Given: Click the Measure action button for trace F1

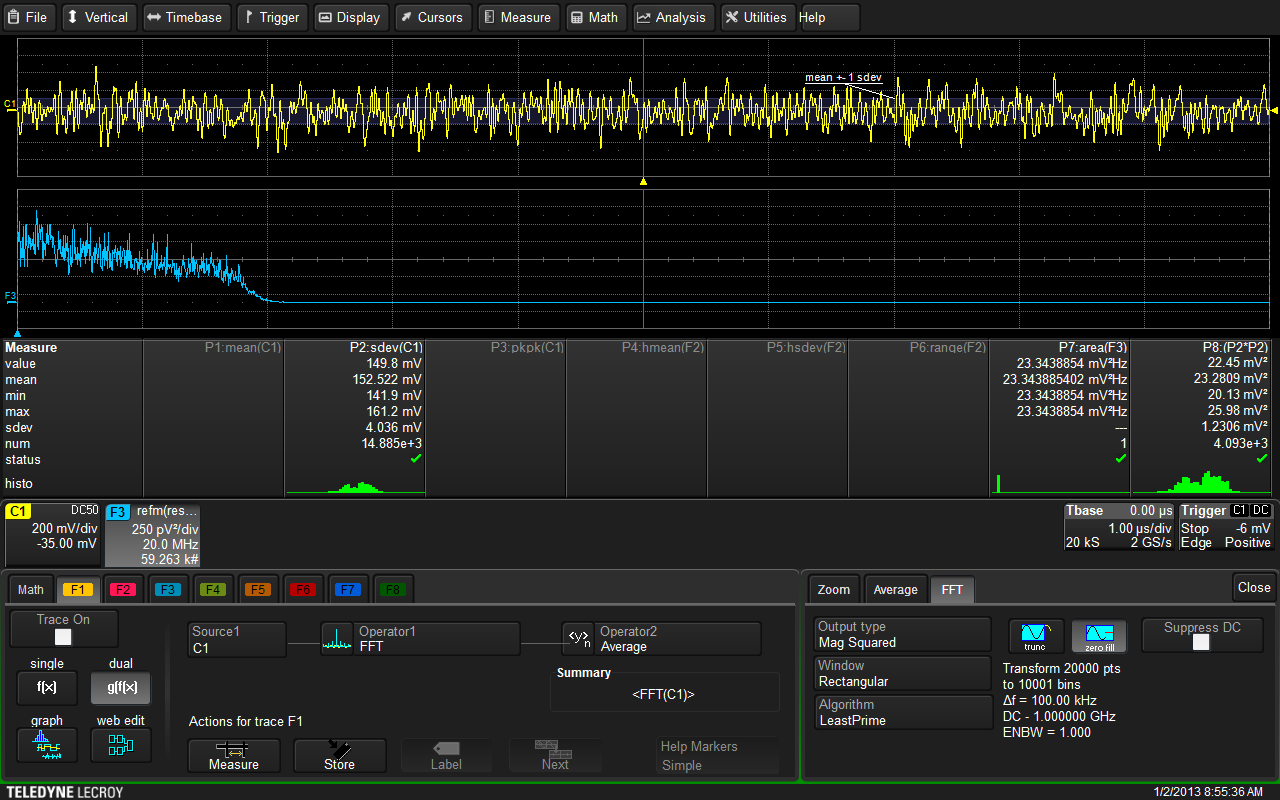Looking at the screenshot, I should coord(234,756).
